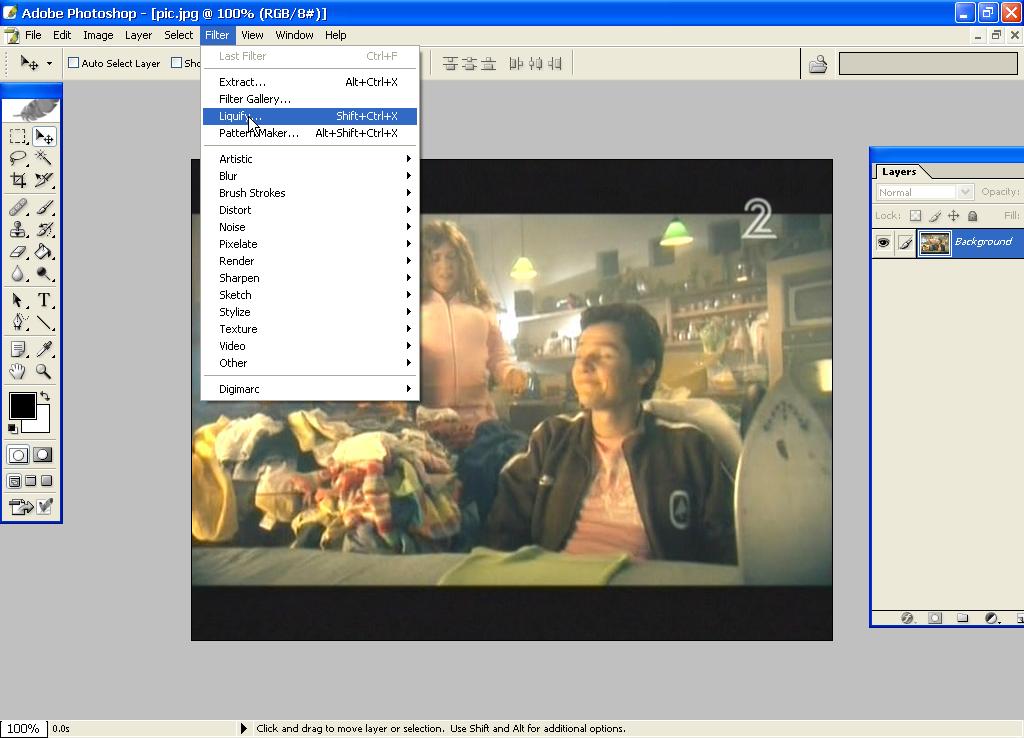
Task: Select the Horizontal Type tool
Action: click(x=44, y=300)
